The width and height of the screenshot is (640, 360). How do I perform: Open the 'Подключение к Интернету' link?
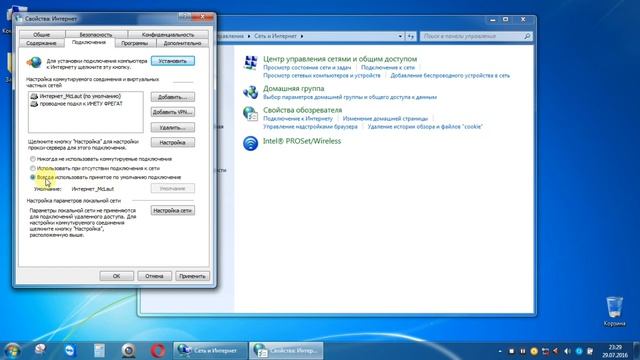(x=298, y=118)
